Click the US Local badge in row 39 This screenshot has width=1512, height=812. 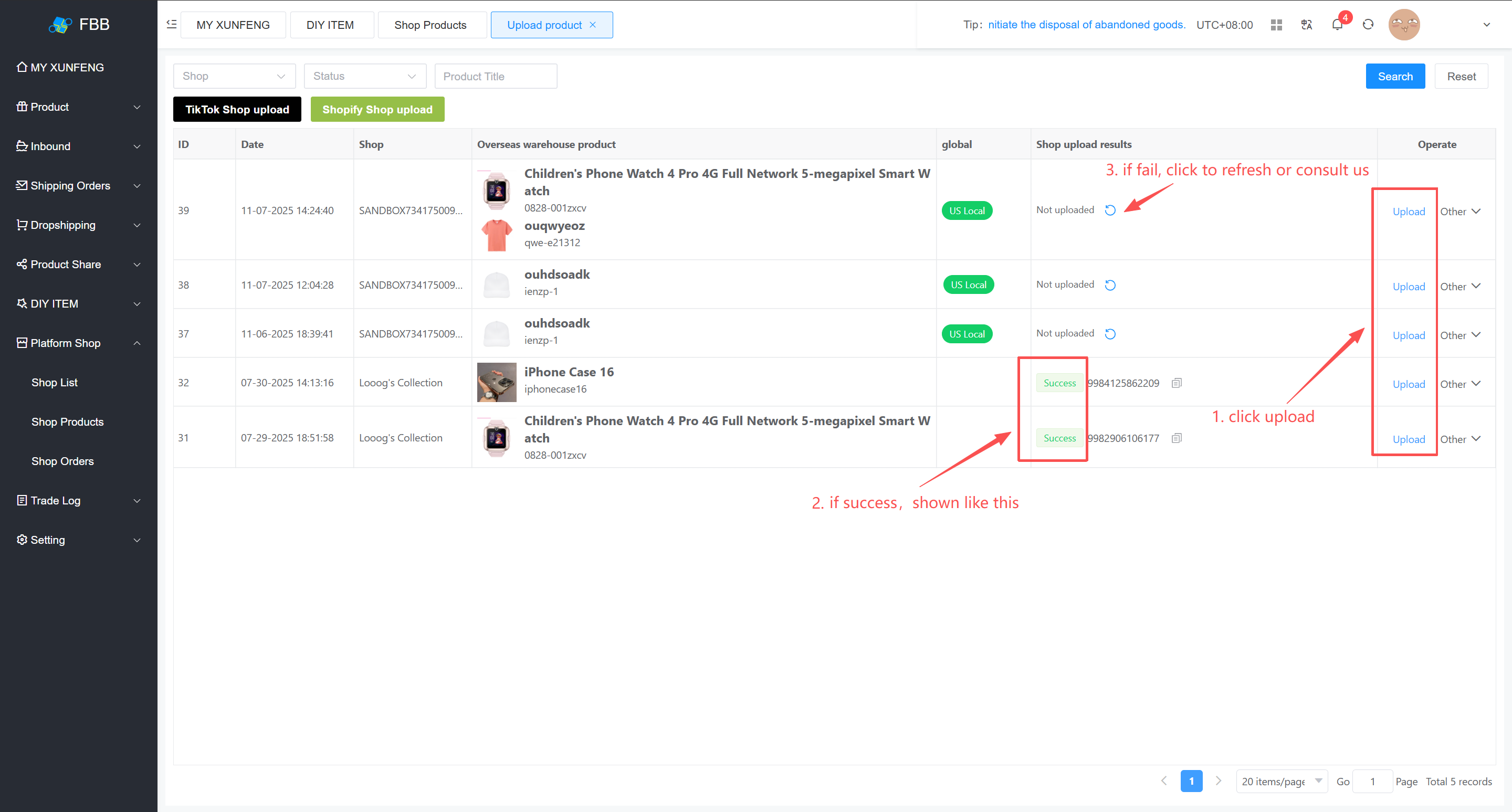[x=967, y=210]
